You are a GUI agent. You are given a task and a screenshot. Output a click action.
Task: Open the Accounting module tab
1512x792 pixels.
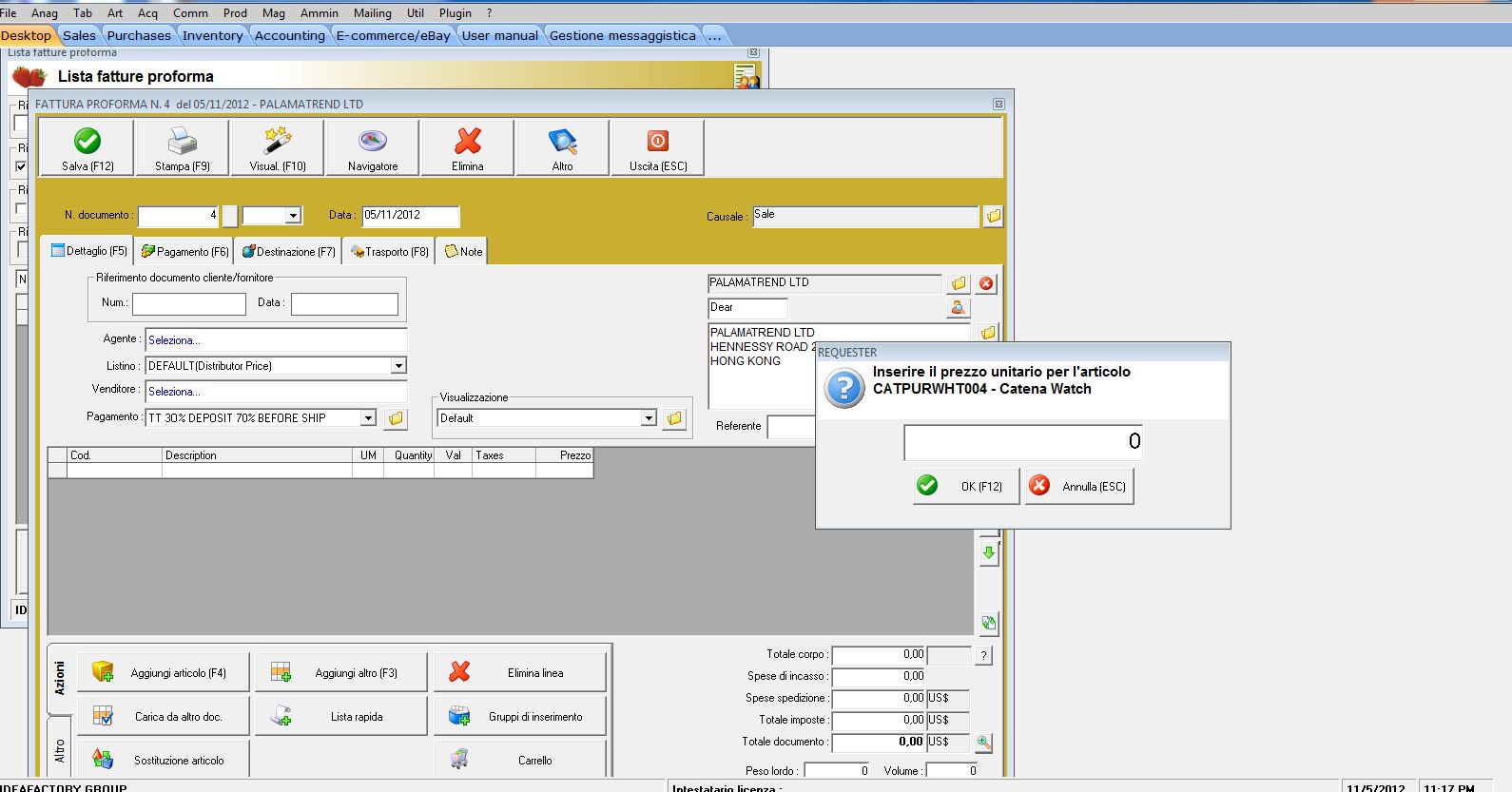click(290, 35)
